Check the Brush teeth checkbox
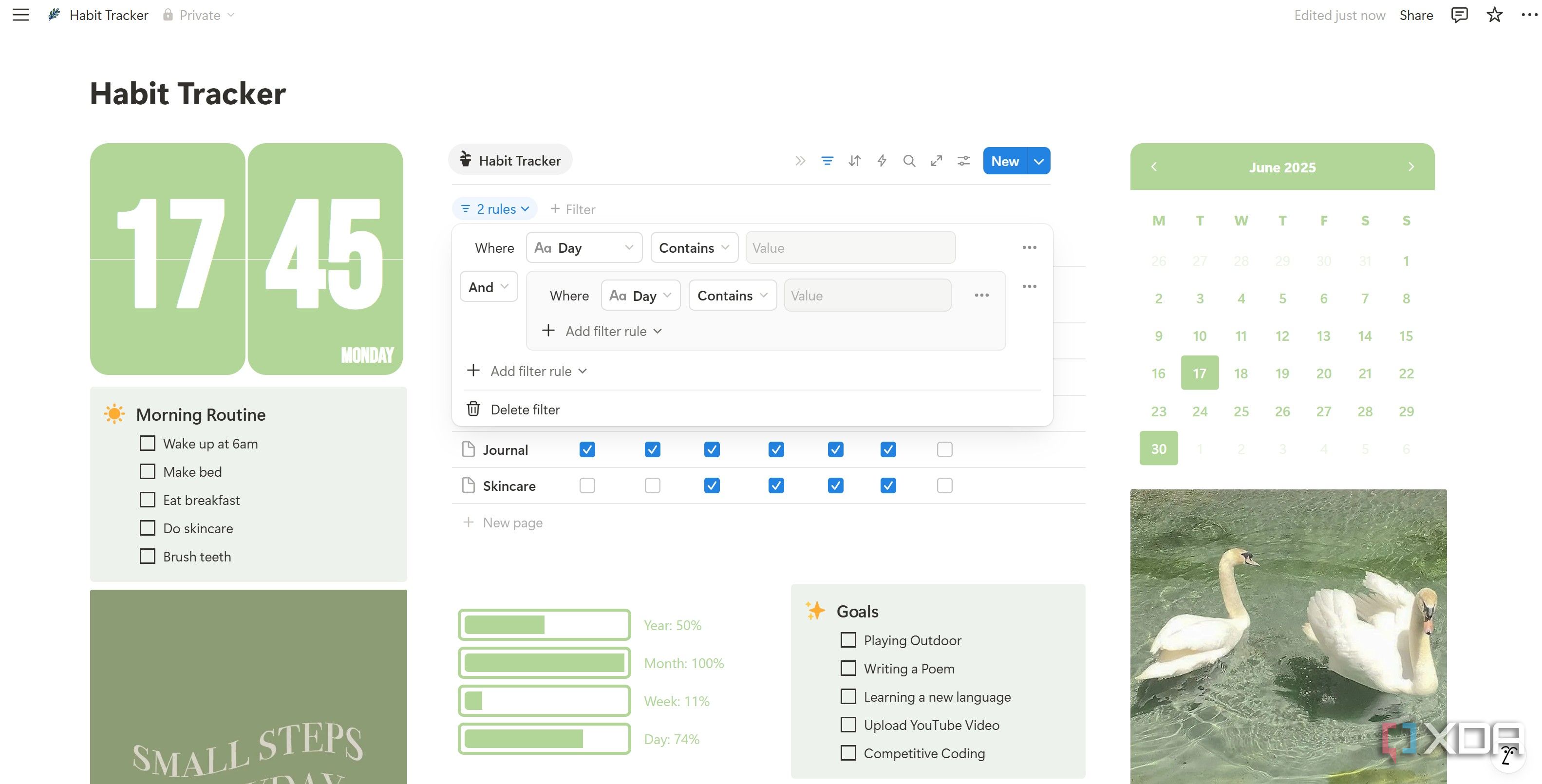Viewport: 1542px width, 784px height. [x=147, y=556]
